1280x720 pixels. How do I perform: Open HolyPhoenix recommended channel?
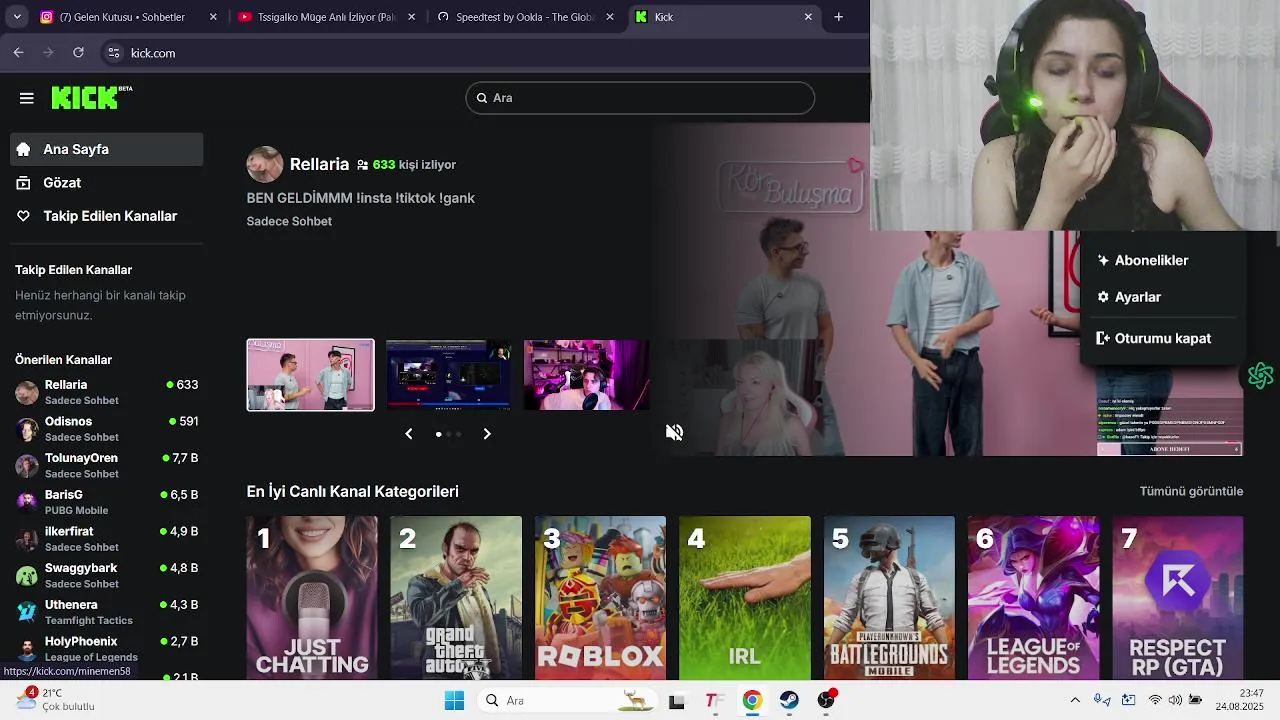[106, 649]
